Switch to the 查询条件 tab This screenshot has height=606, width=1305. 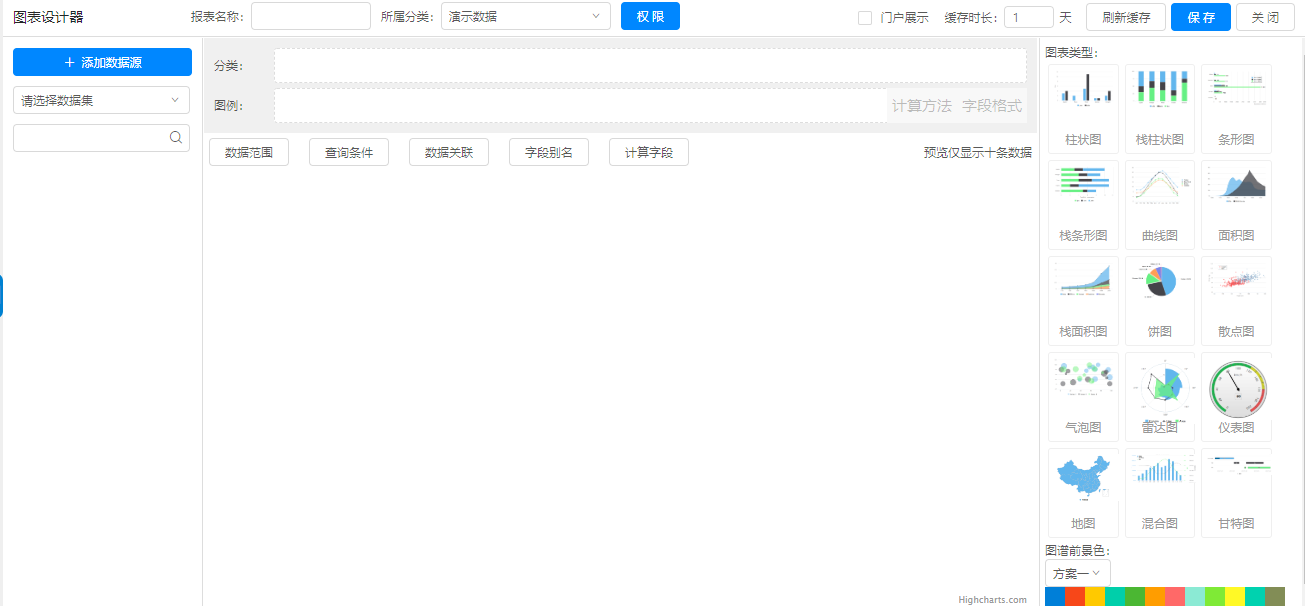click(x=349, y=153)
